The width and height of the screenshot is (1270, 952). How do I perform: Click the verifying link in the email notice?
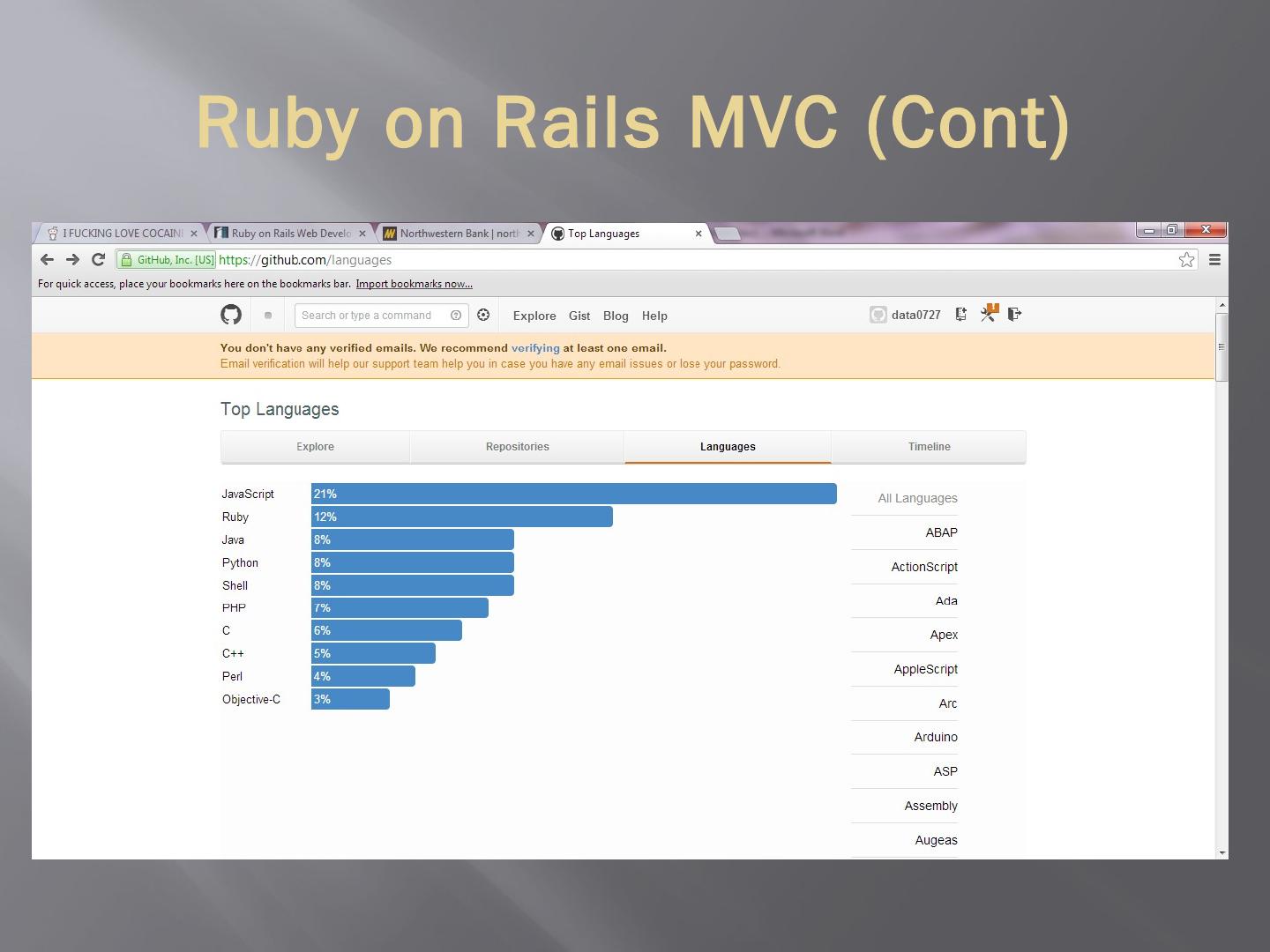coord(535,348)
